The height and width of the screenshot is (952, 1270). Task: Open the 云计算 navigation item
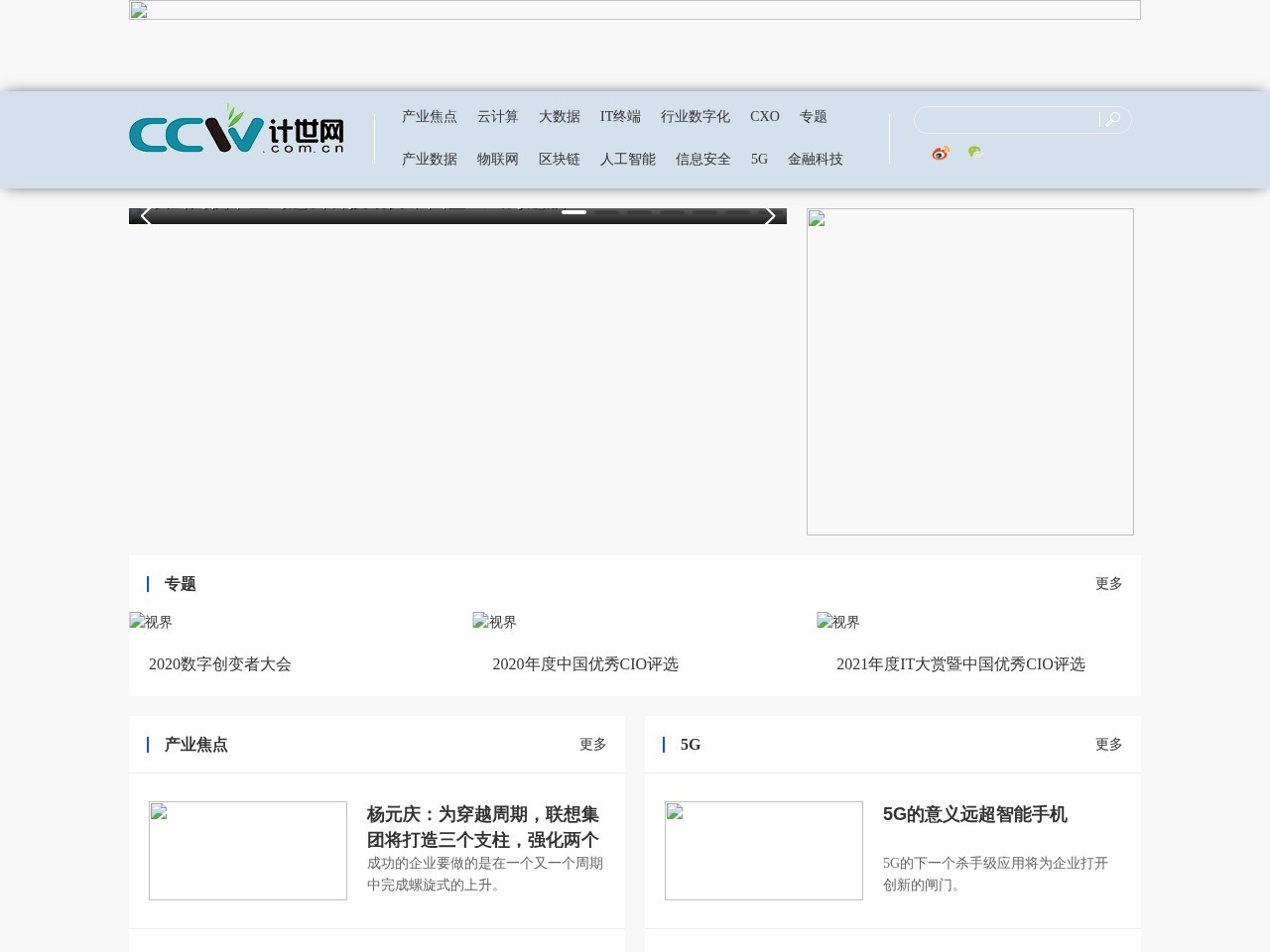point(497,117)
